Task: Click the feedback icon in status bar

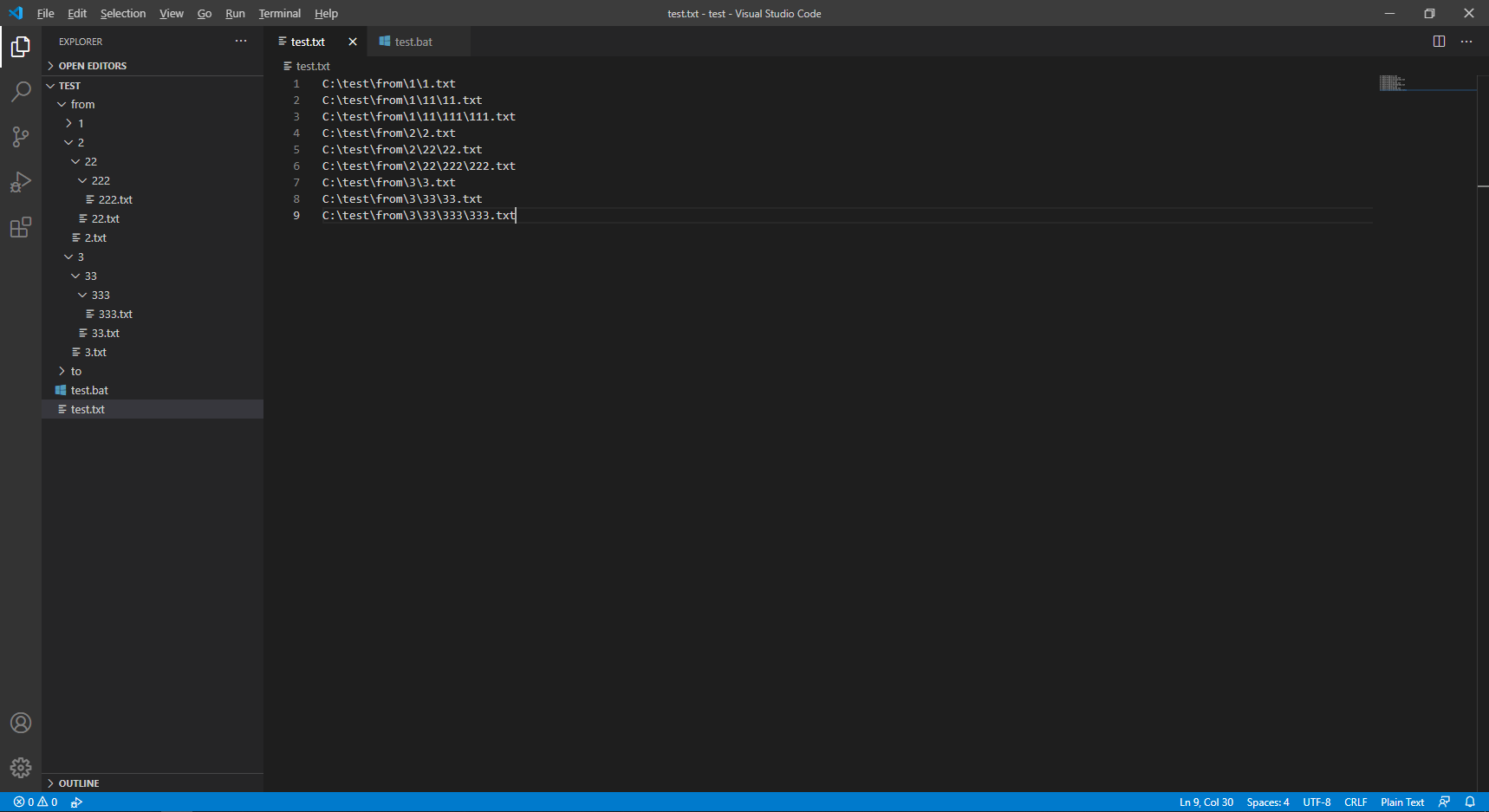Action: pos(1444,802)
